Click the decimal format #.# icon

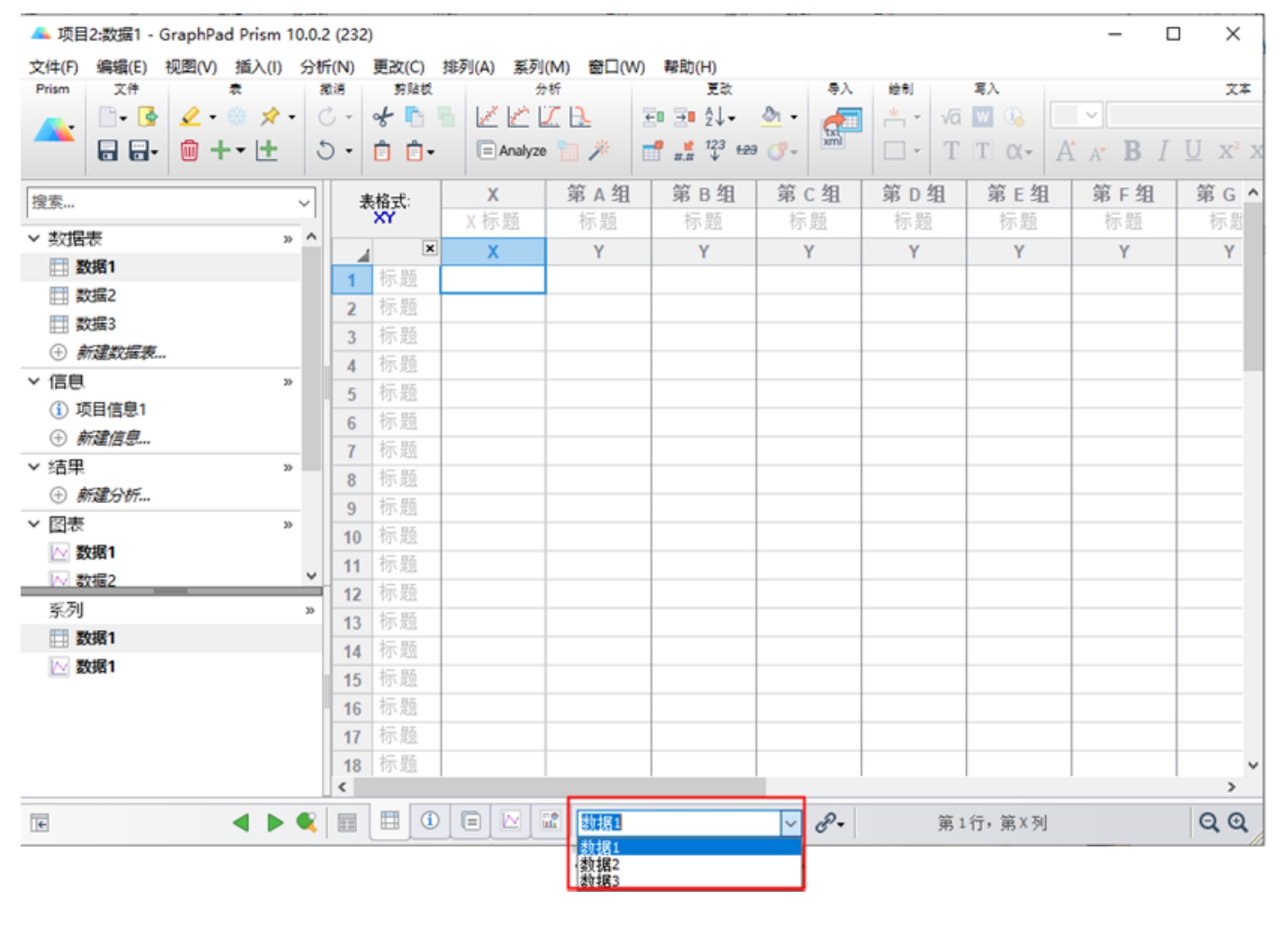coord(684,150)
